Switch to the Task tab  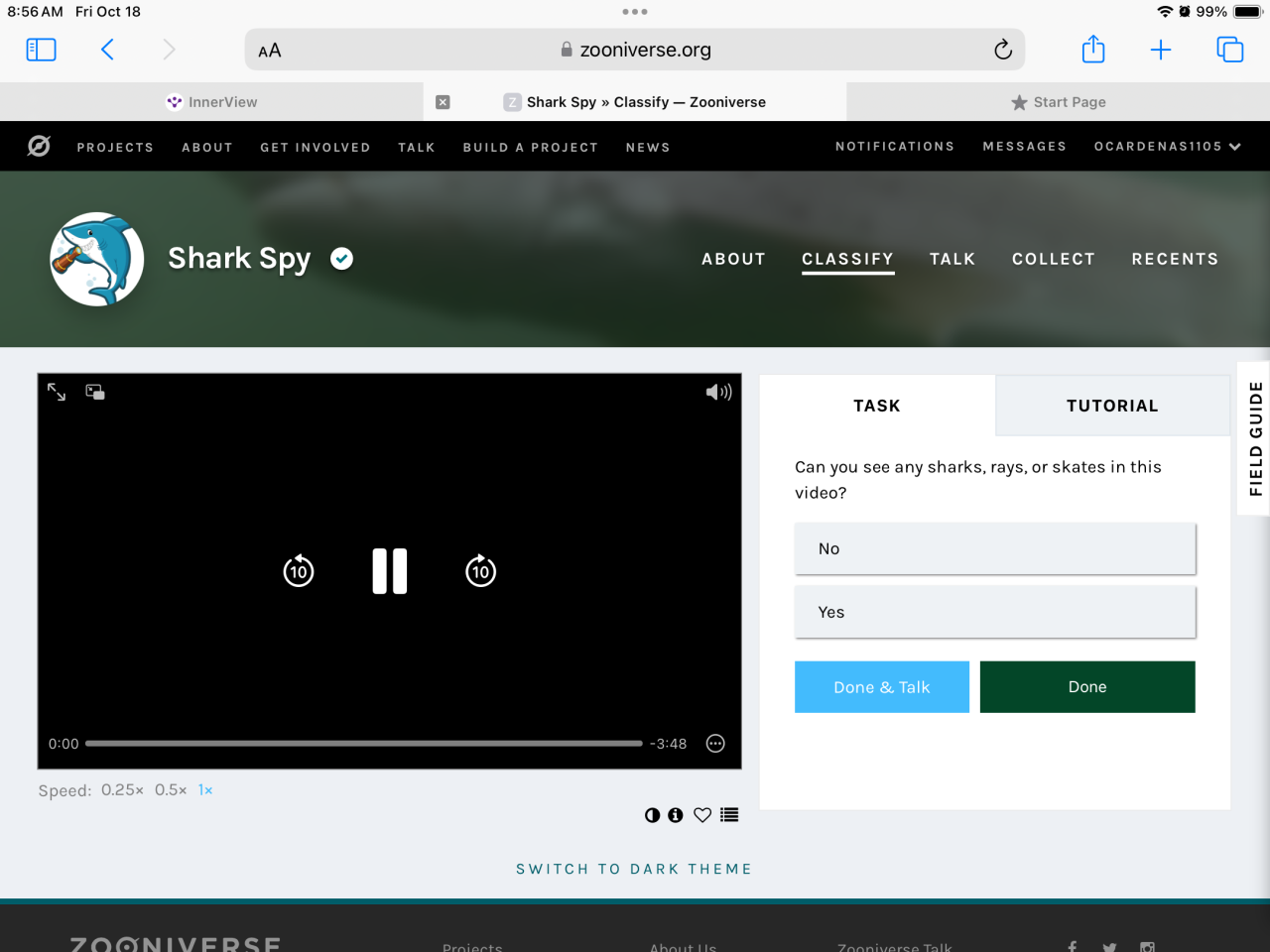(877, 406)
